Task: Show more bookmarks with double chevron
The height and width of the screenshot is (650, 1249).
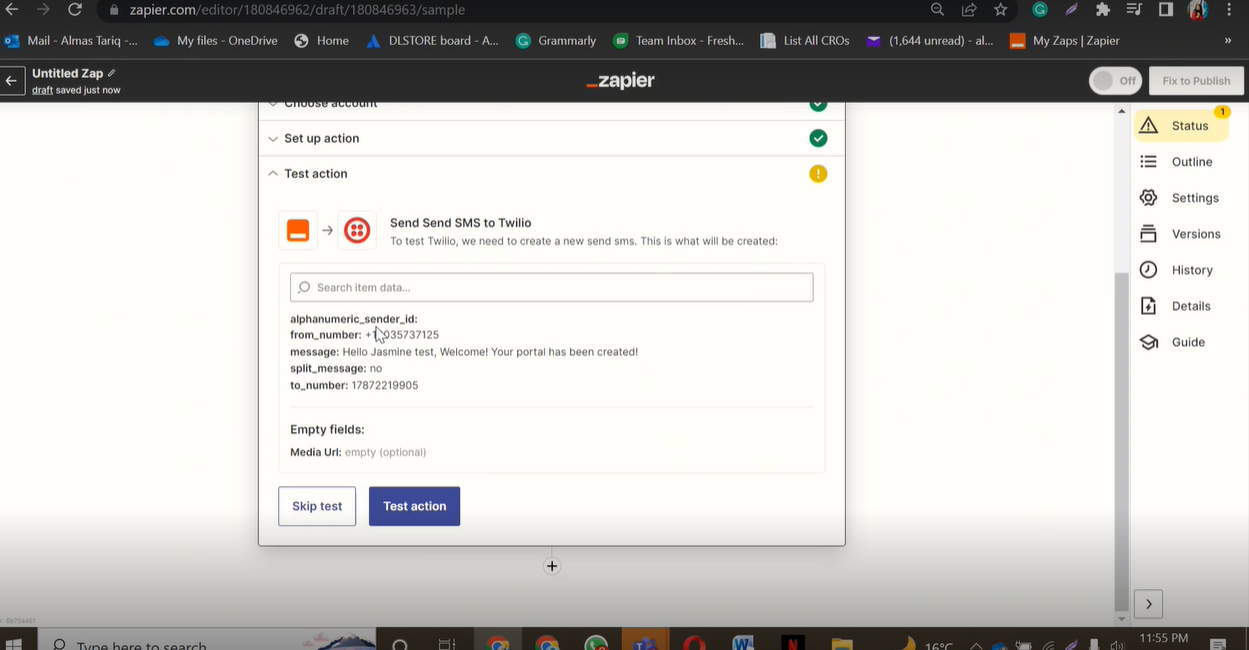Action: 1228,41
